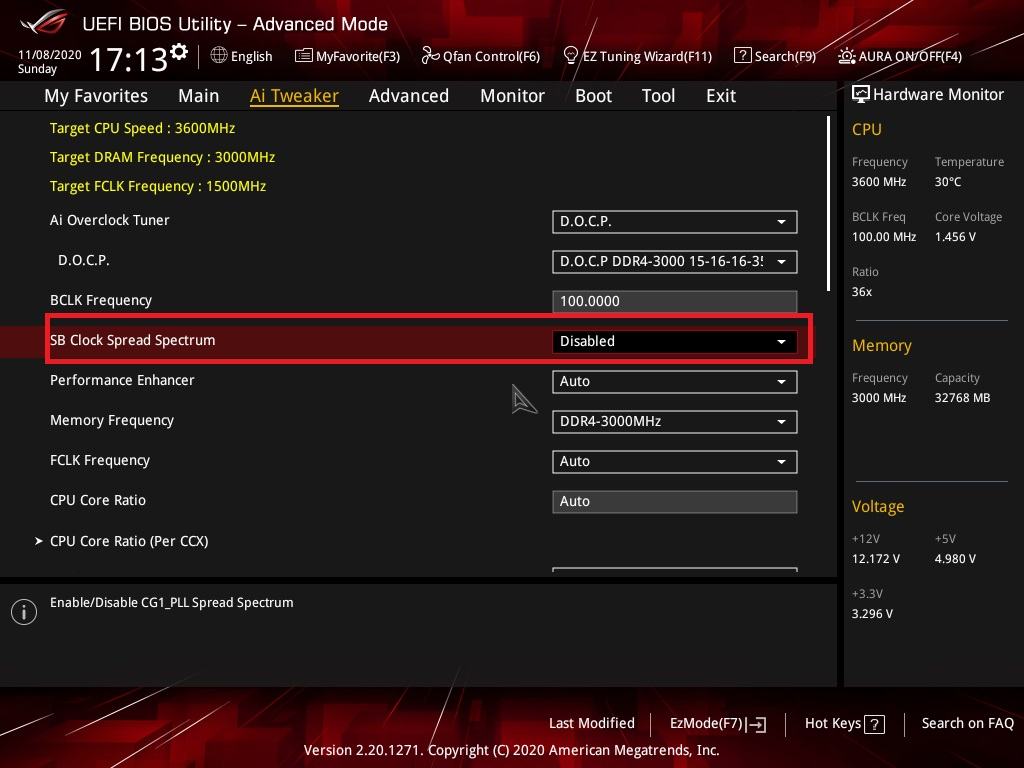Open the SB Clock Spread Spectrum dropdown

point(675,342)
